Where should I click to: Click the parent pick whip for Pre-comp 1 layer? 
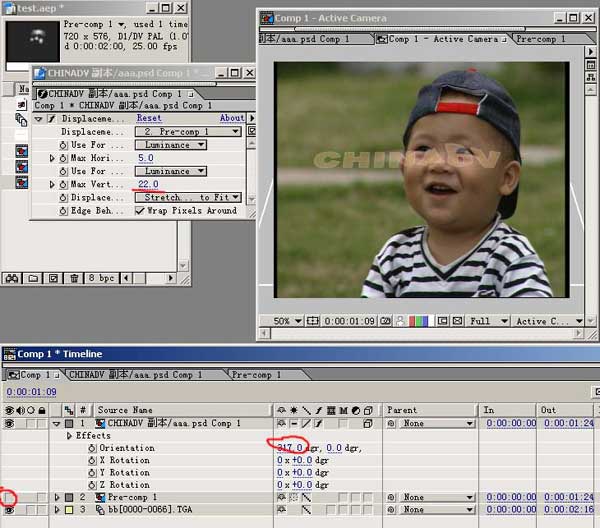[391, 497]
